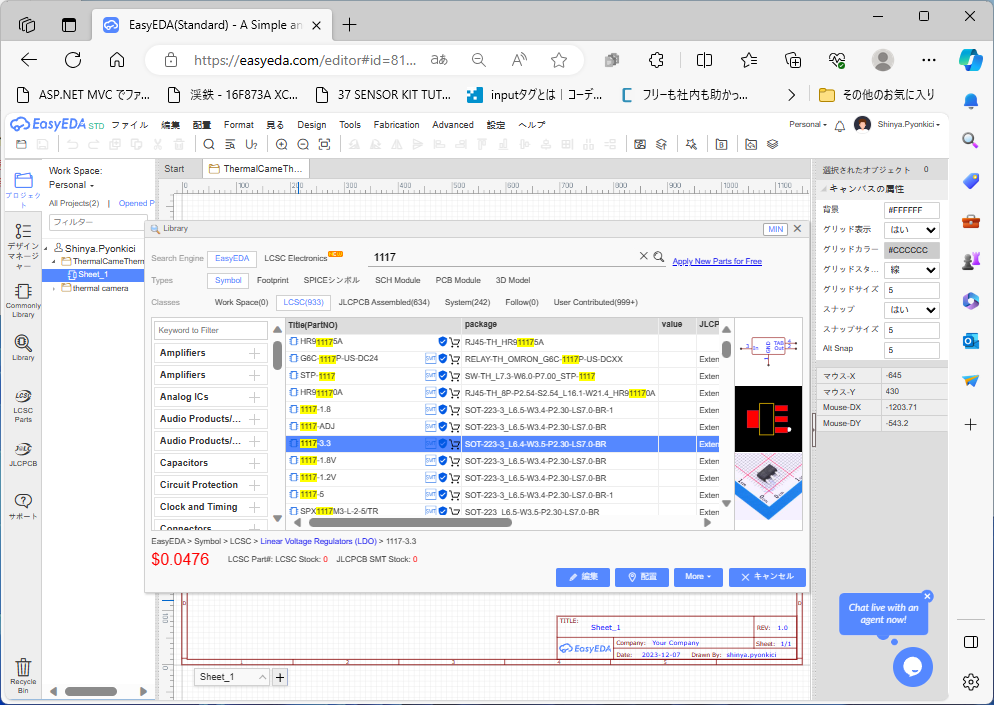Select the SCH Module type filter
The image size is (994, 705).
pos(397,280)
